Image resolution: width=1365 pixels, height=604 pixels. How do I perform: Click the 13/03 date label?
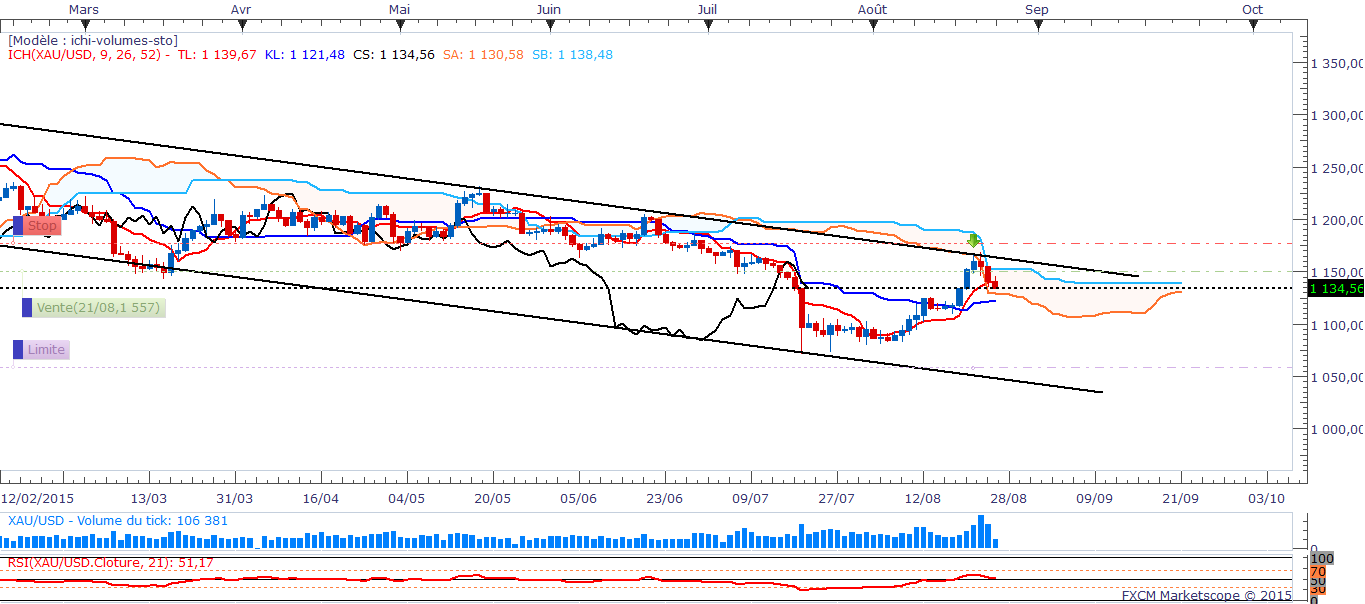[x=147, y=497]
